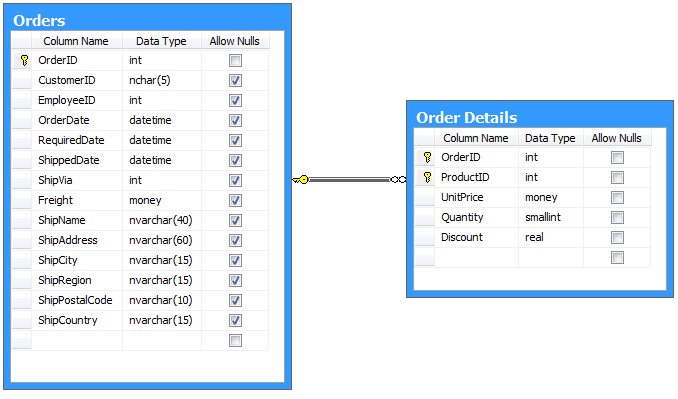Check Allow Nulls for UnitPrice
Viewport: 678px width, 399px height.
(x=617, y=198)
